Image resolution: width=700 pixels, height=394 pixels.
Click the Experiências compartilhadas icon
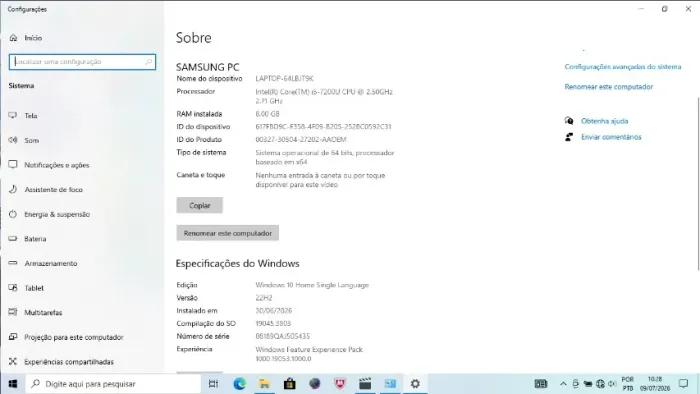click(x=13, y=361)
